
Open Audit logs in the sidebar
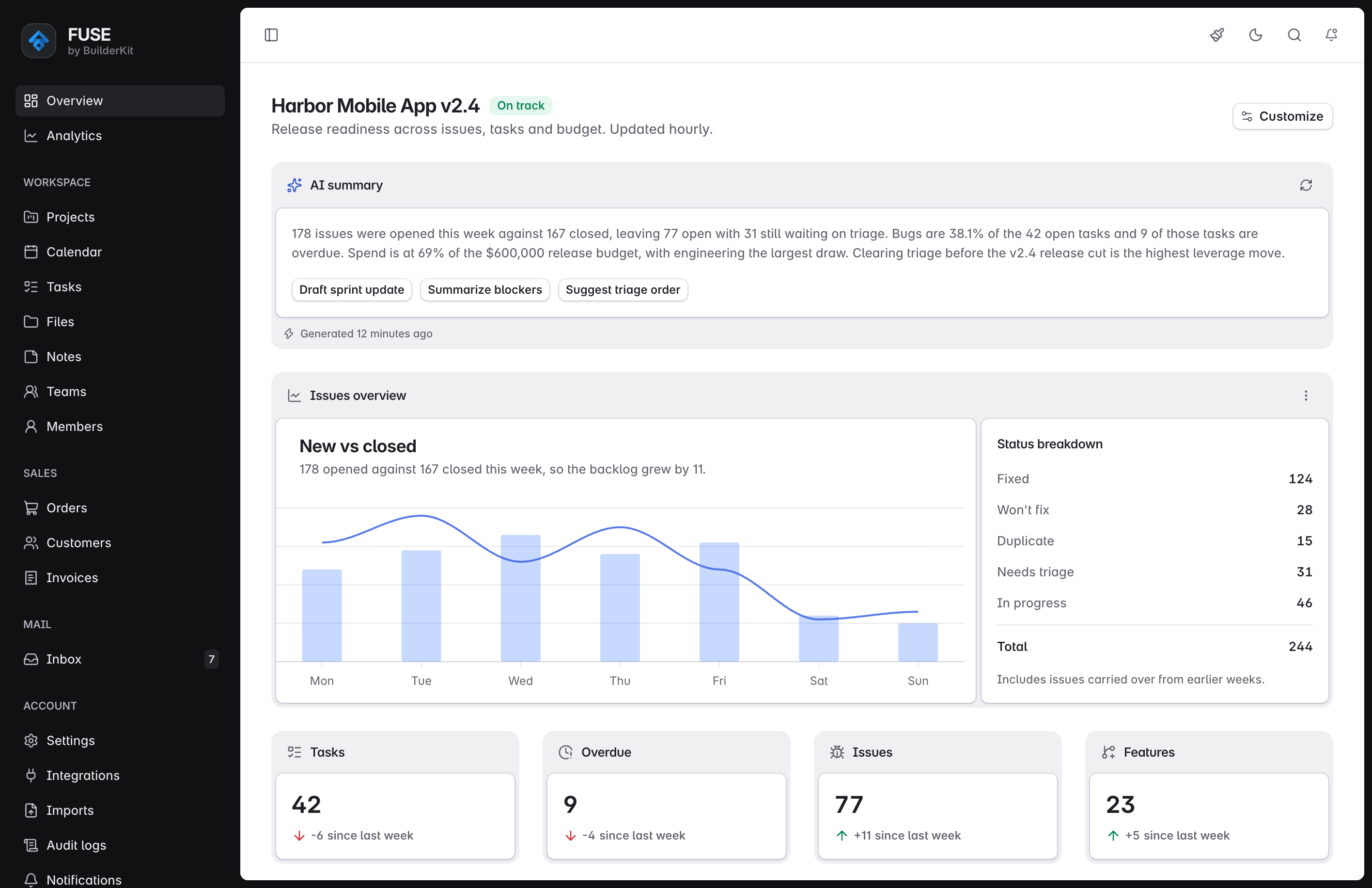coord(120,845)
